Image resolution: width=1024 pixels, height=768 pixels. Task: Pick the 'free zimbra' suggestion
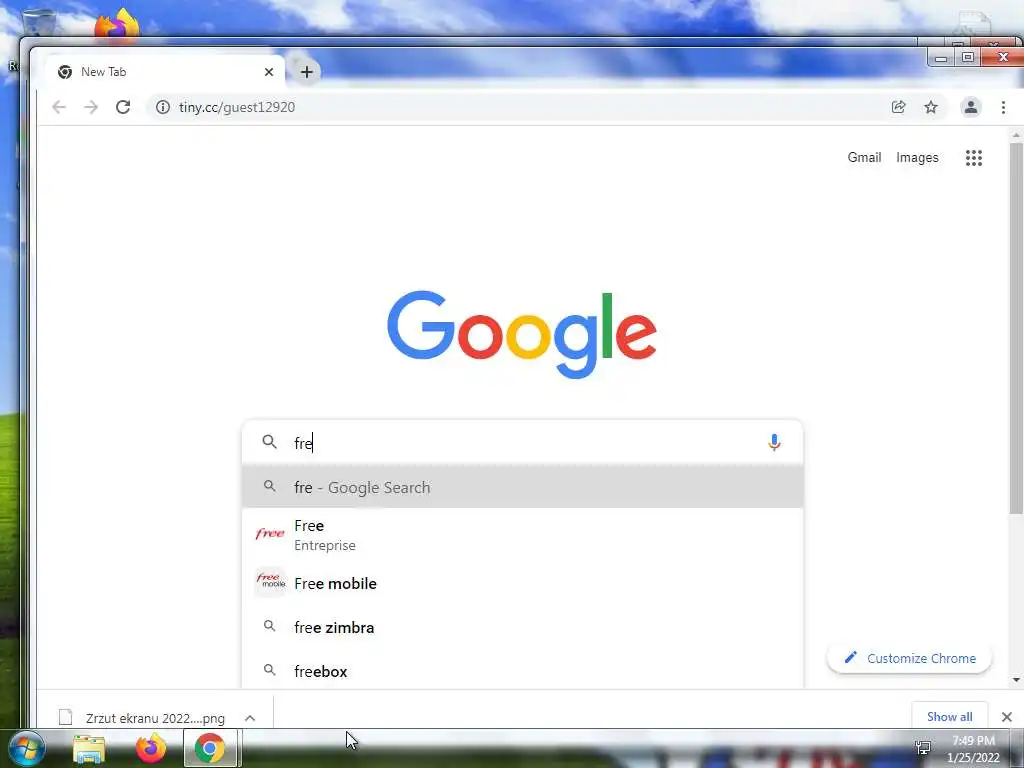(x=522, y=628)
